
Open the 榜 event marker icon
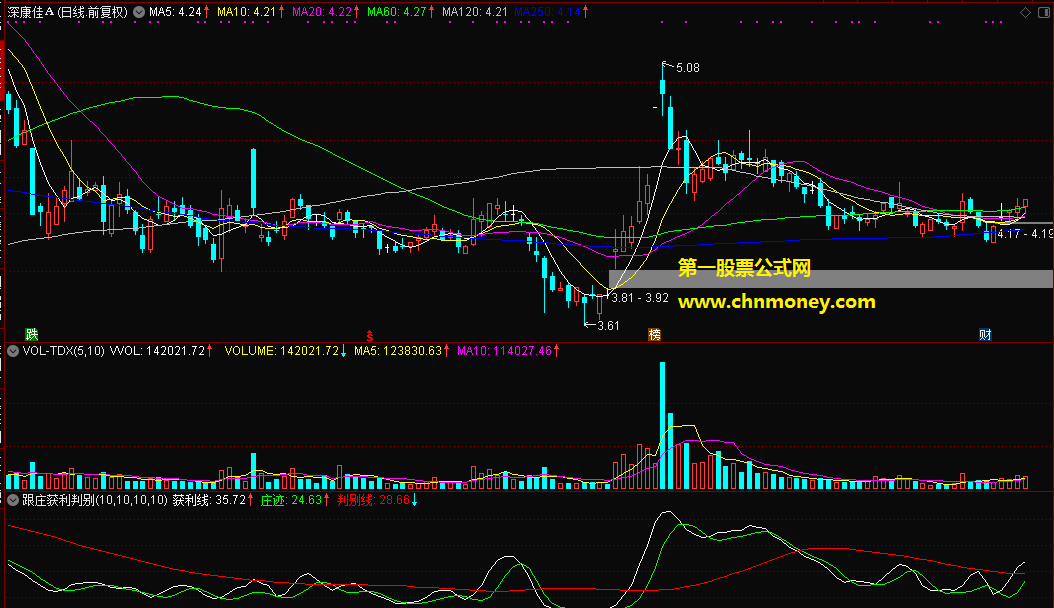pyautogui.click(x=654, y=335)
